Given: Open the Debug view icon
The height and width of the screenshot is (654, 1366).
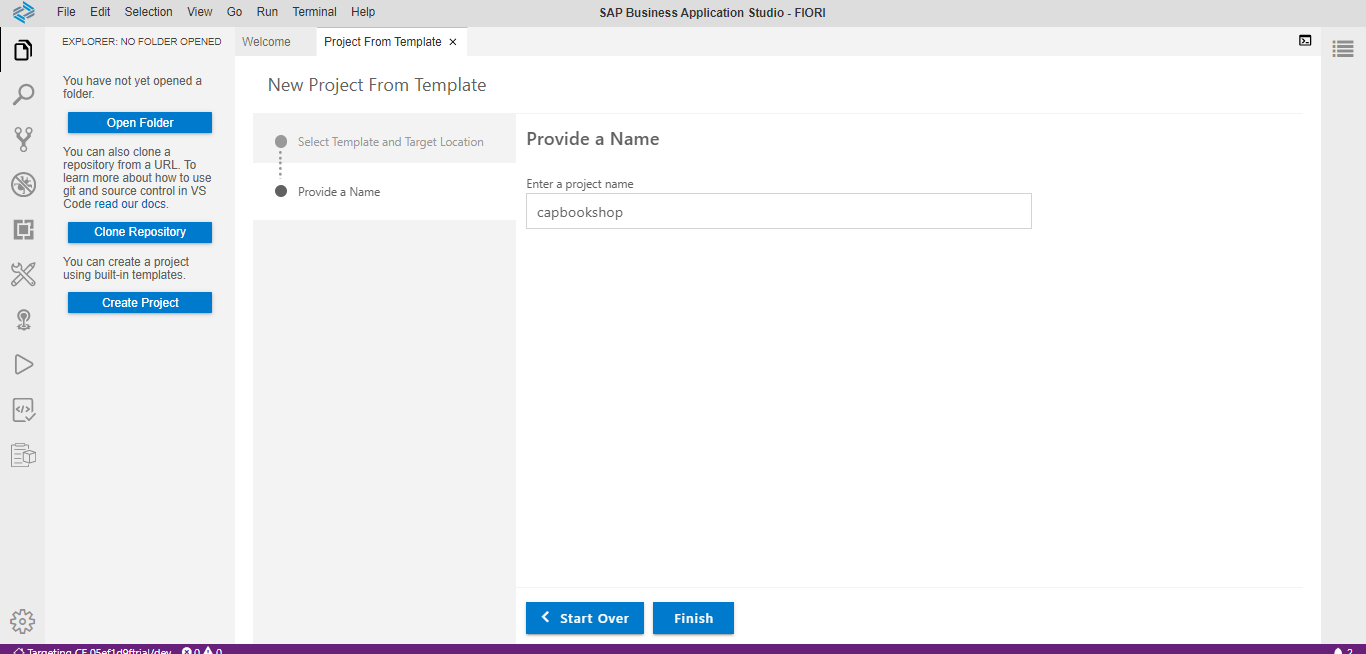Looking at the screenshot, I should coord(23,184).
